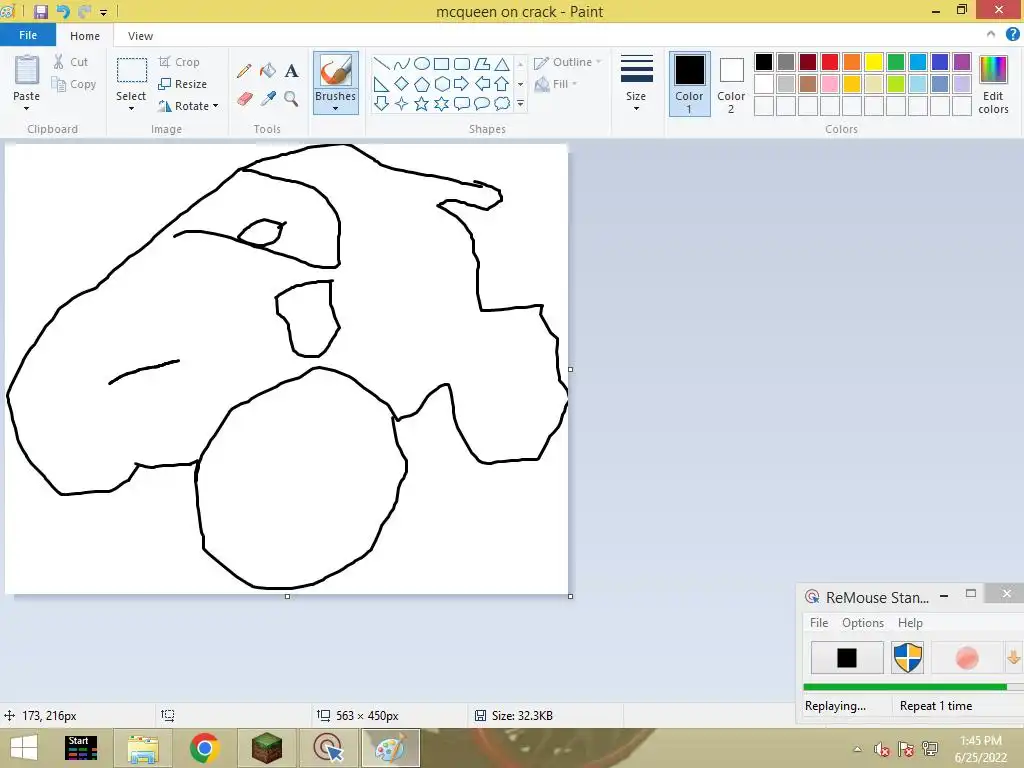1024x768 pixels.
Task: Select the Fill with color bucket tool
Action: (x=268, y=71)
